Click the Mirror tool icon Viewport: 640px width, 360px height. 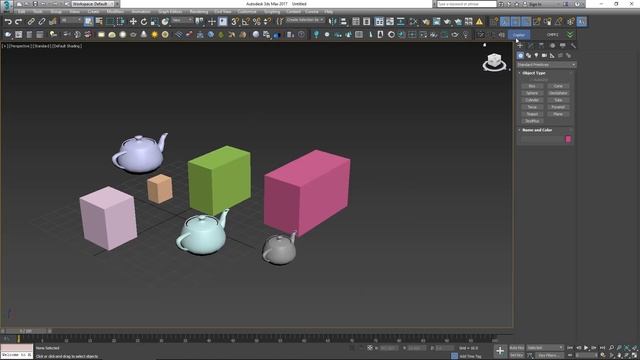click(x=333, y=22)
